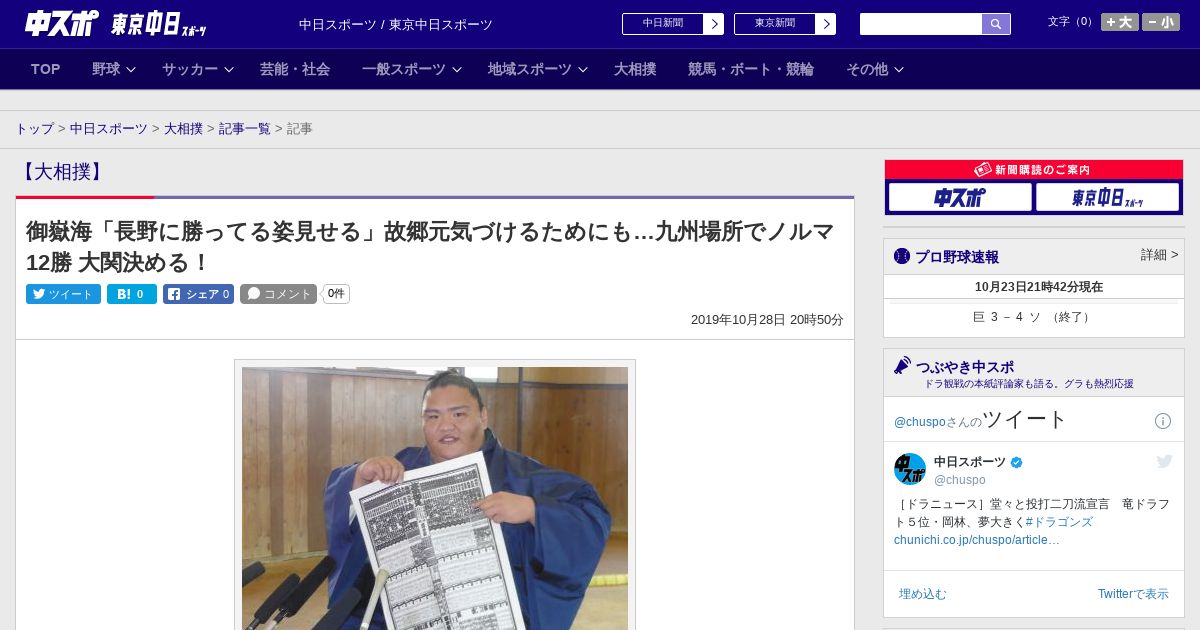The image size is (1200, 630).
Task: Expand the 地域スポーツ menu
Action: tap(538, 69)
